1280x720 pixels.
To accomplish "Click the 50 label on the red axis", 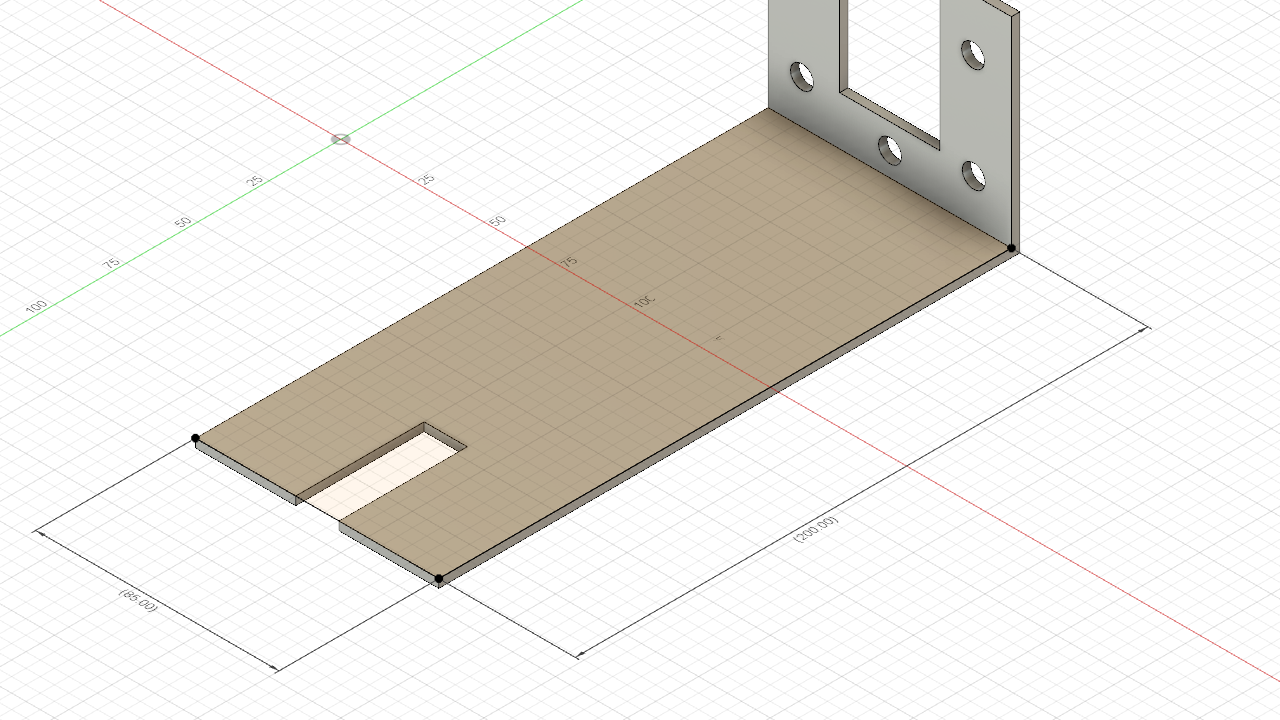I will [498, 220].
